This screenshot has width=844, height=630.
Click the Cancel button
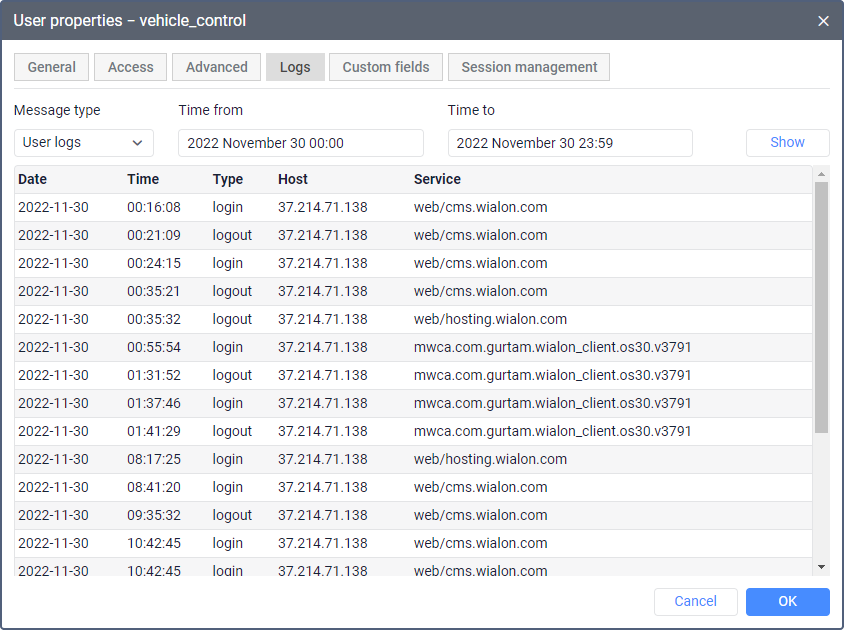click(x=696, y=601)
